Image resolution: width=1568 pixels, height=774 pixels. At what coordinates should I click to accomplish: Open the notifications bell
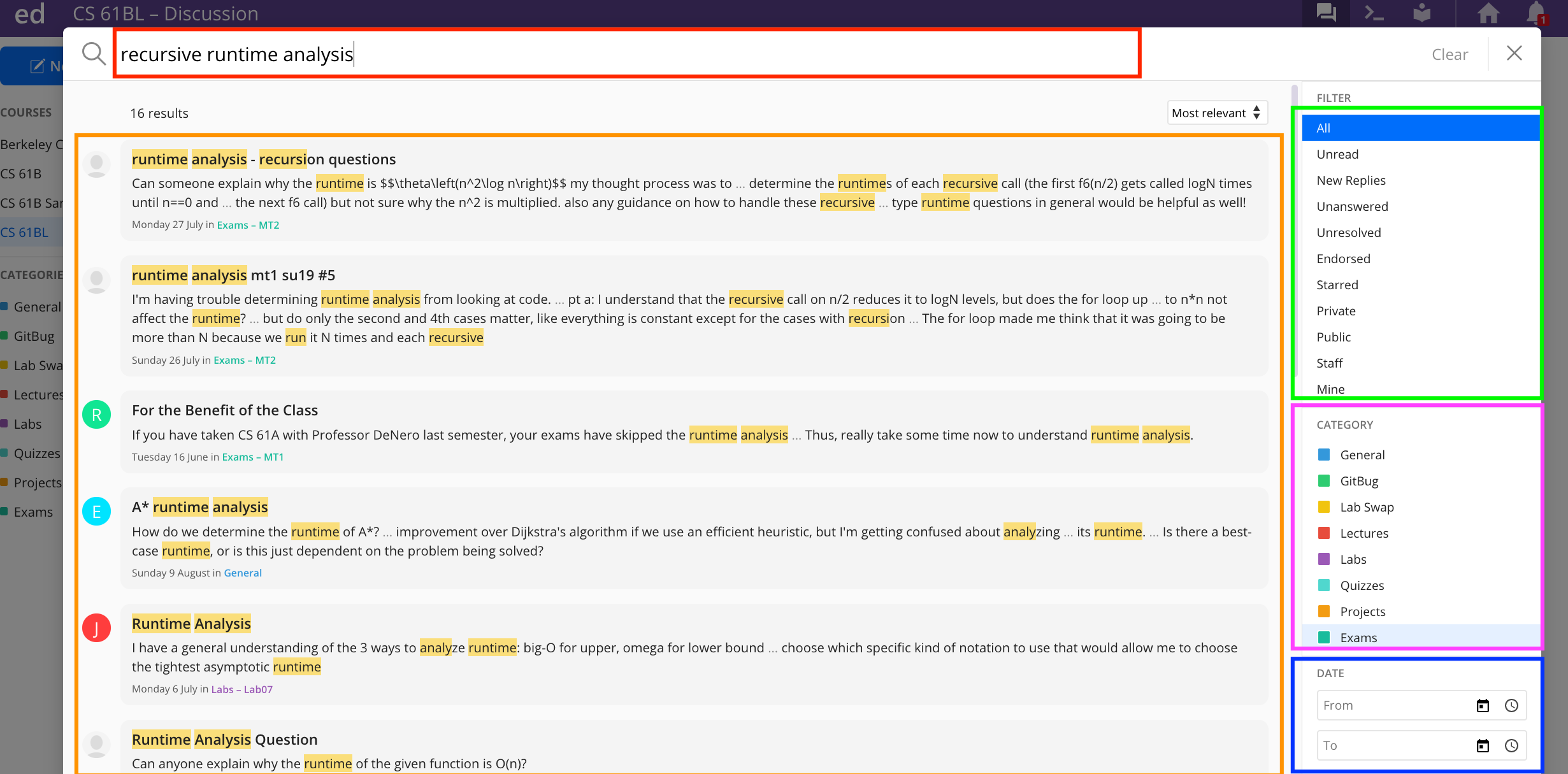(1536, 13)
